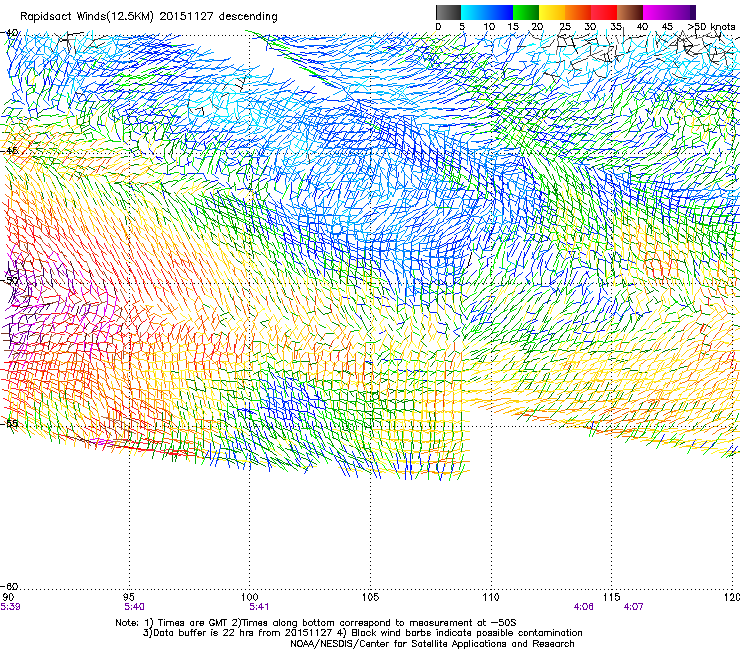The width and height of the screenshot is (740, 650).
Task: Click the NOAA/NESDIS credit line
Action: click(x=432, y=644)
